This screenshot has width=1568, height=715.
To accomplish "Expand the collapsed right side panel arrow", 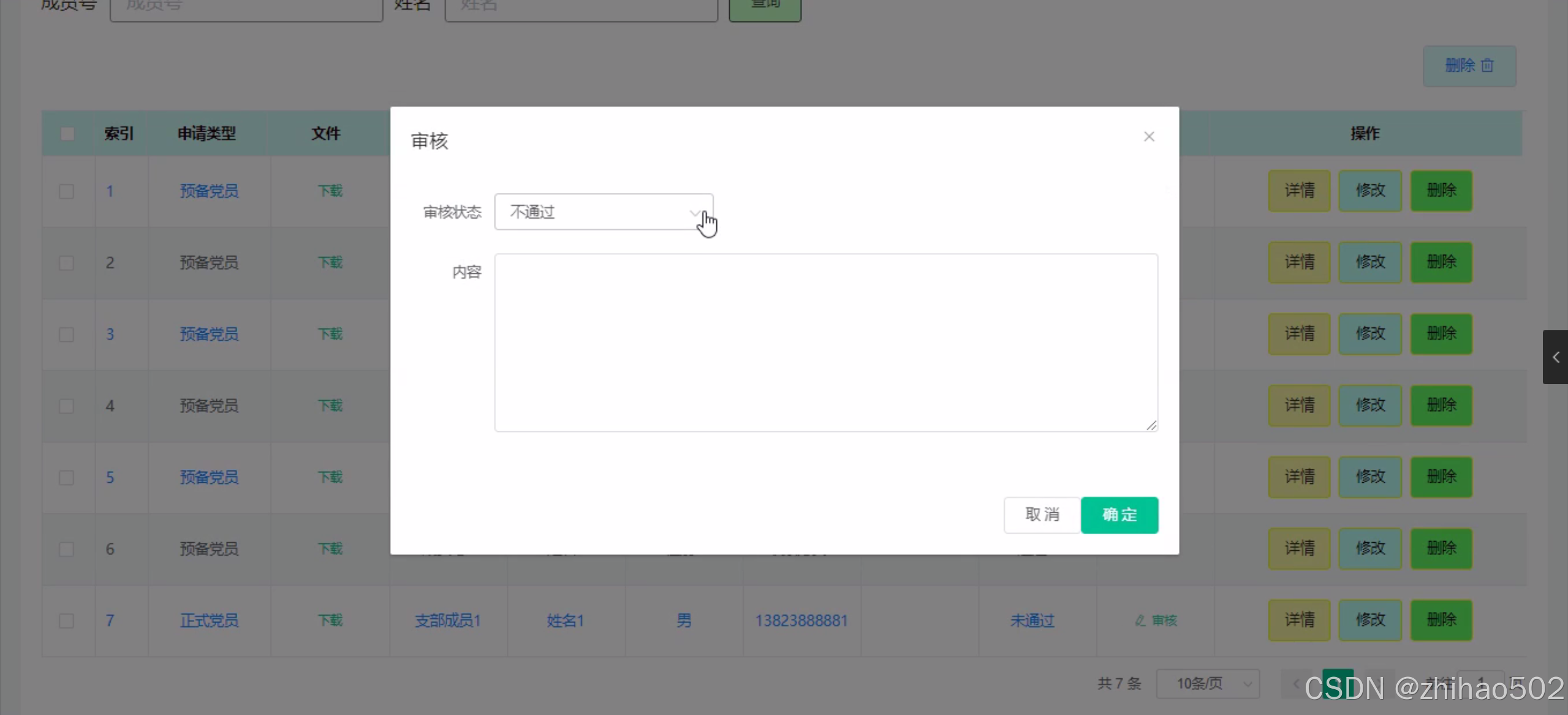I will [x=1555, y=357].
